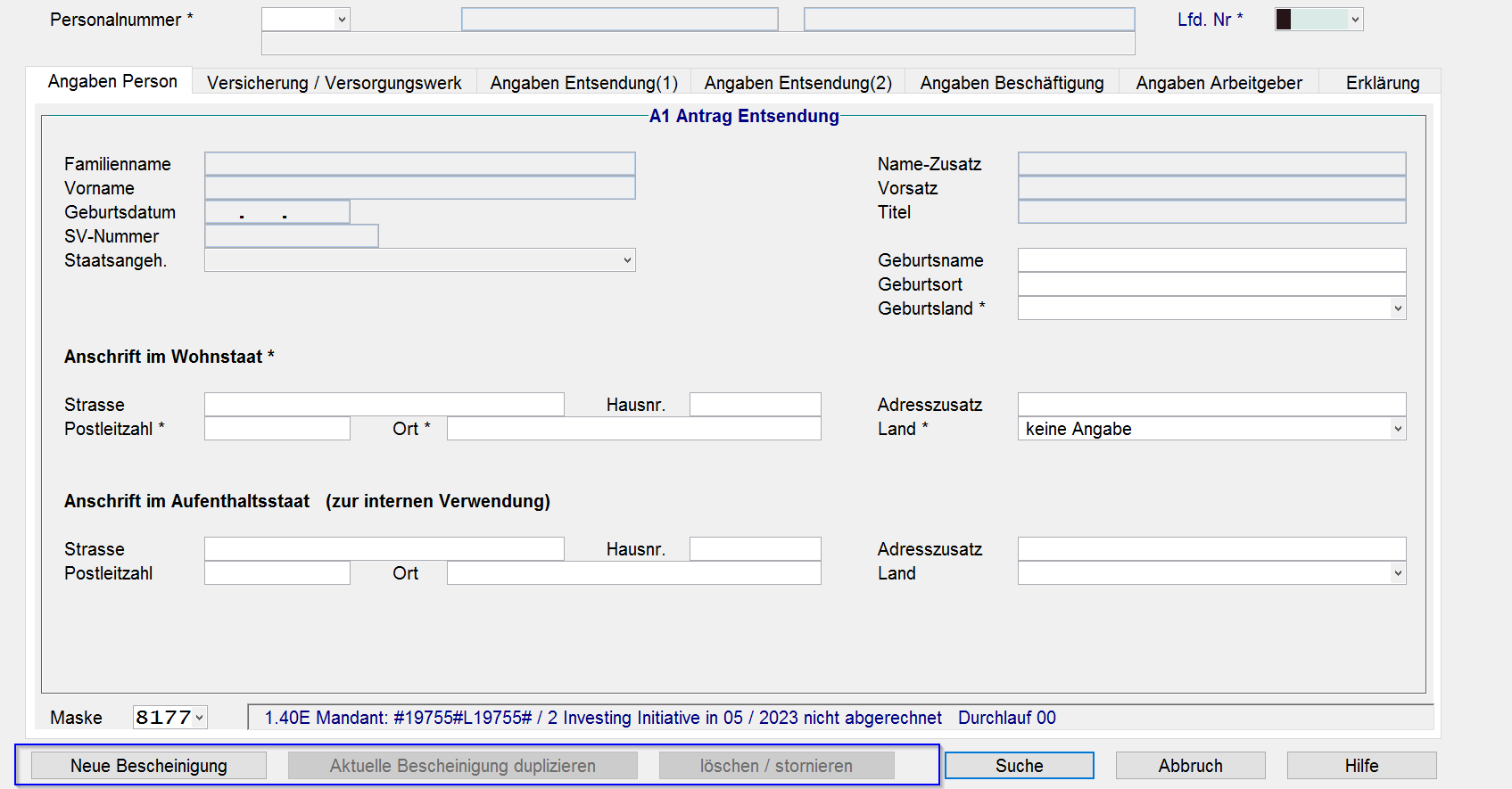Open Hilfe using the button
Image resolution: width=1512 pixels, height=789 pixels.
(1361, 766)
